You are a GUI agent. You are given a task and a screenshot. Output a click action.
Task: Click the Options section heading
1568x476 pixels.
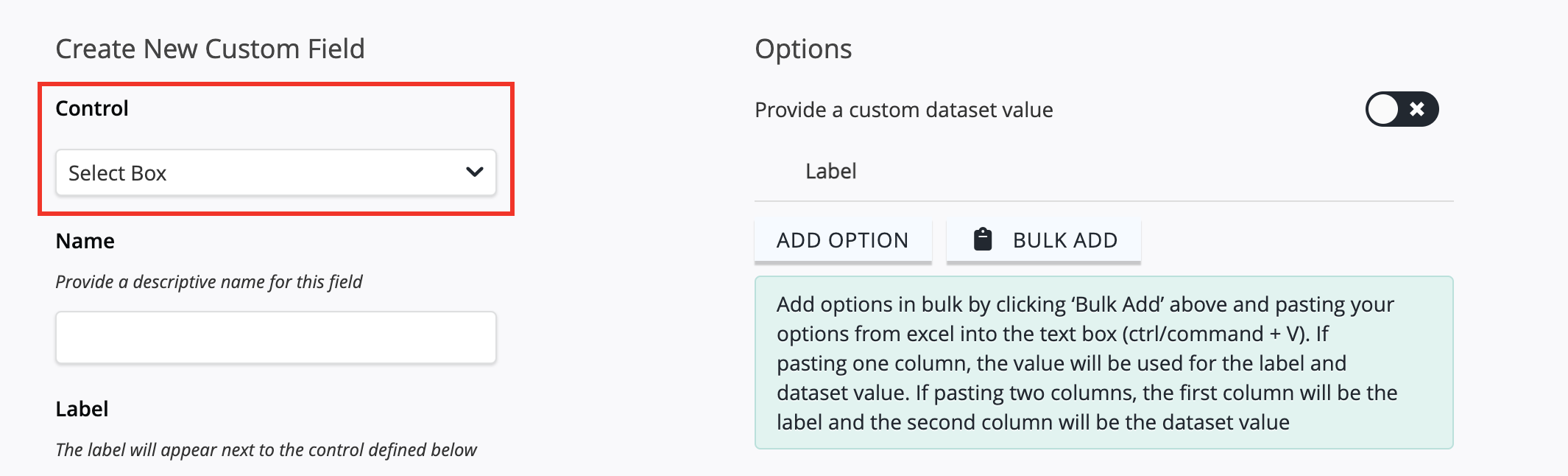[803, 49]
